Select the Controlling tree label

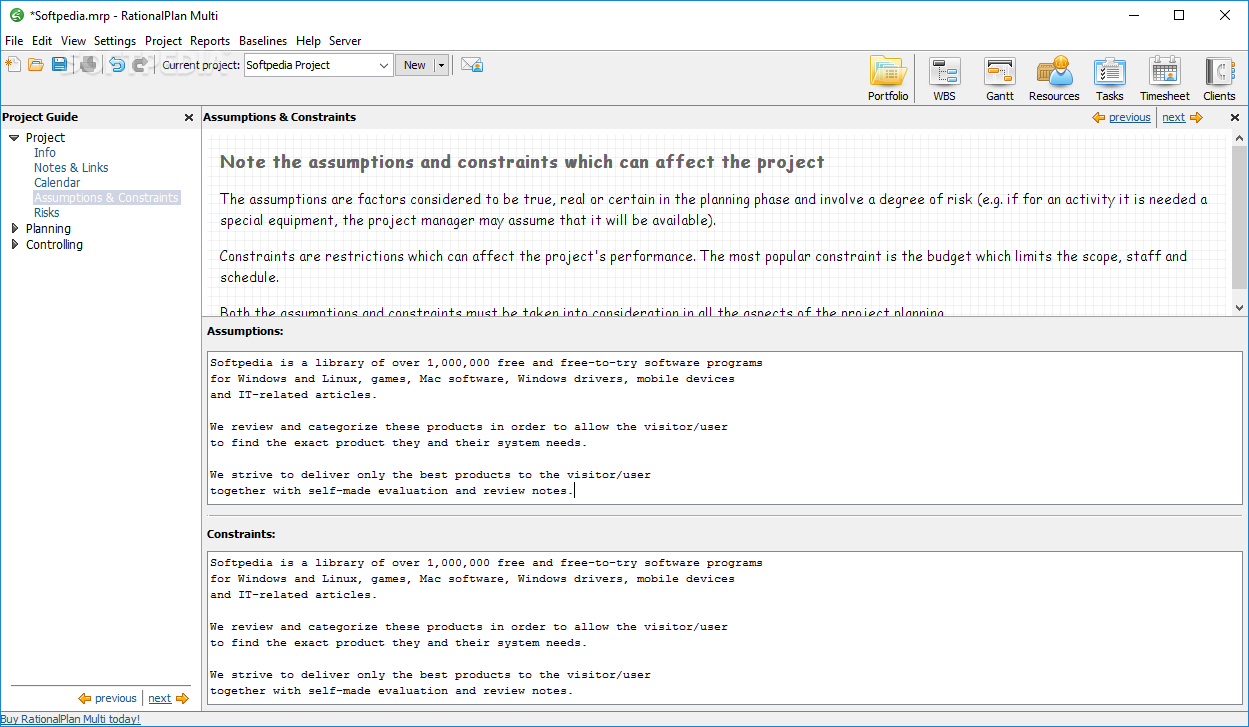[54, 244]
